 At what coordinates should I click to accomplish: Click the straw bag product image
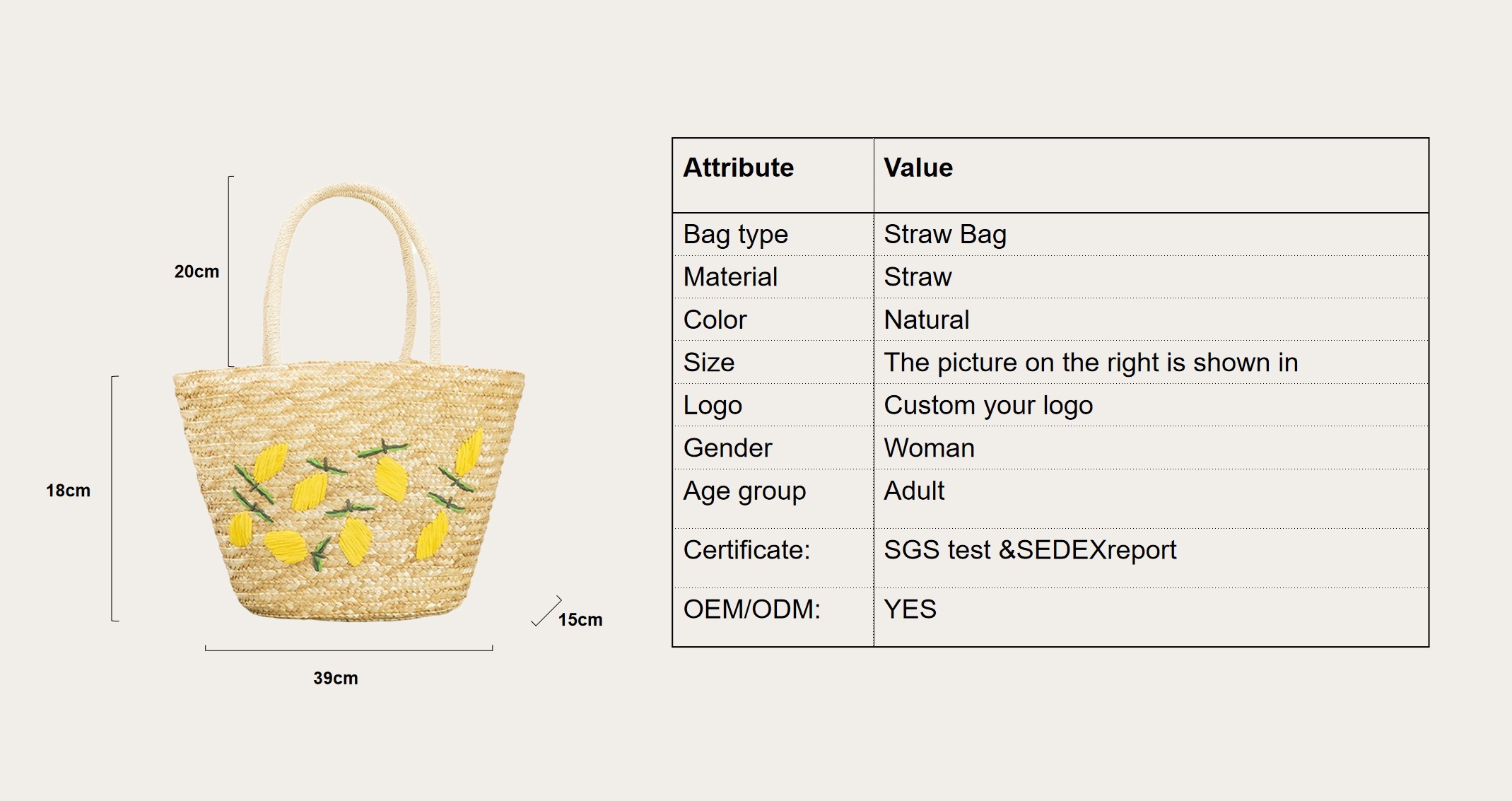[x=349, y=403]
